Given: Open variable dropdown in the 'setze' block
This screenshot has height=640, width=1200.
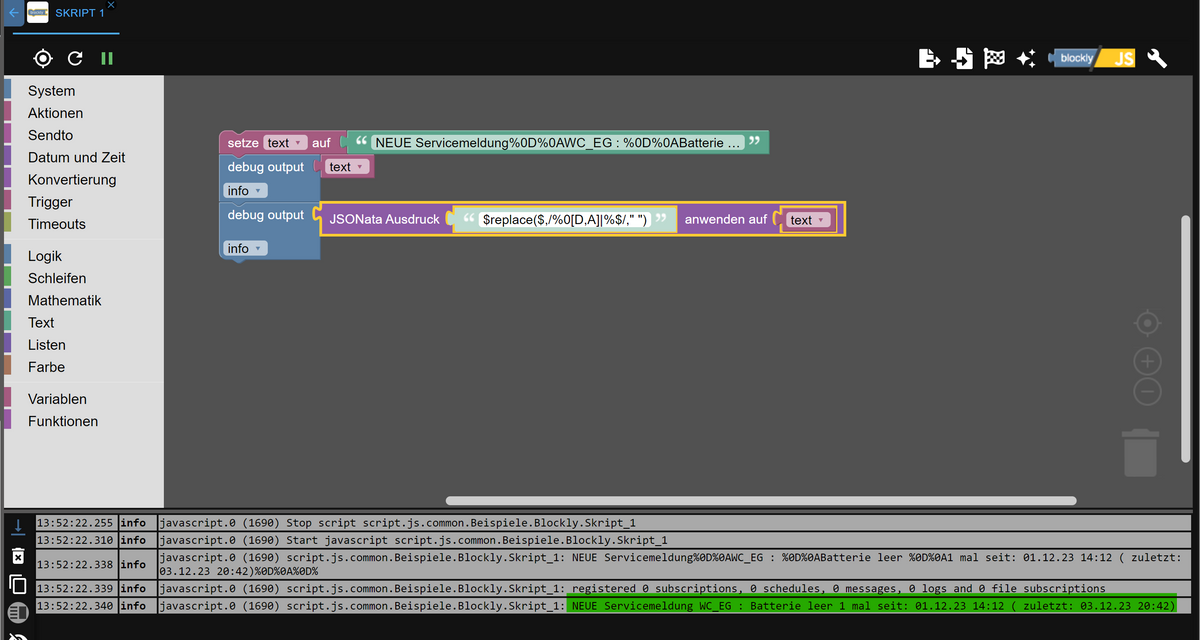Looking at the screenshot, I should pos(285,143).
